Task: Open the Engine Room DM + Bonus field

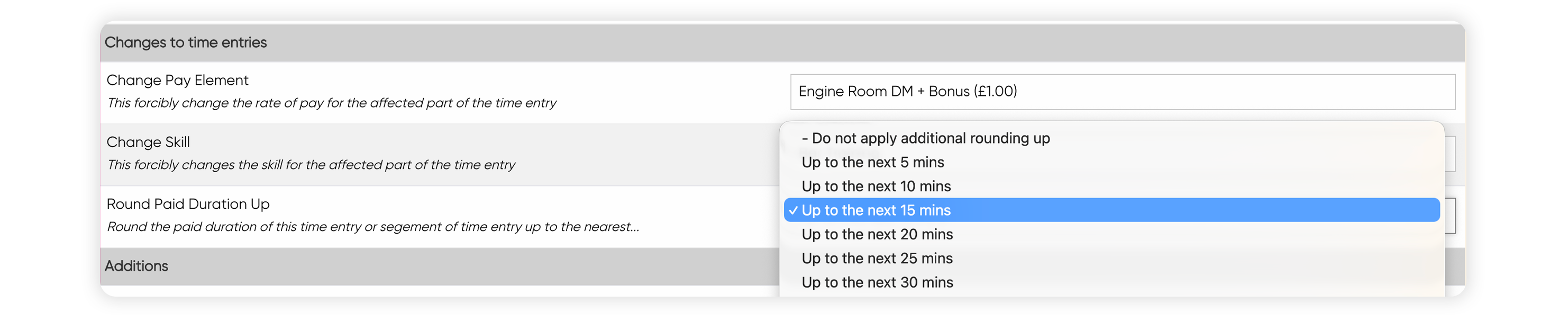Action: [x=1123, y=92]
